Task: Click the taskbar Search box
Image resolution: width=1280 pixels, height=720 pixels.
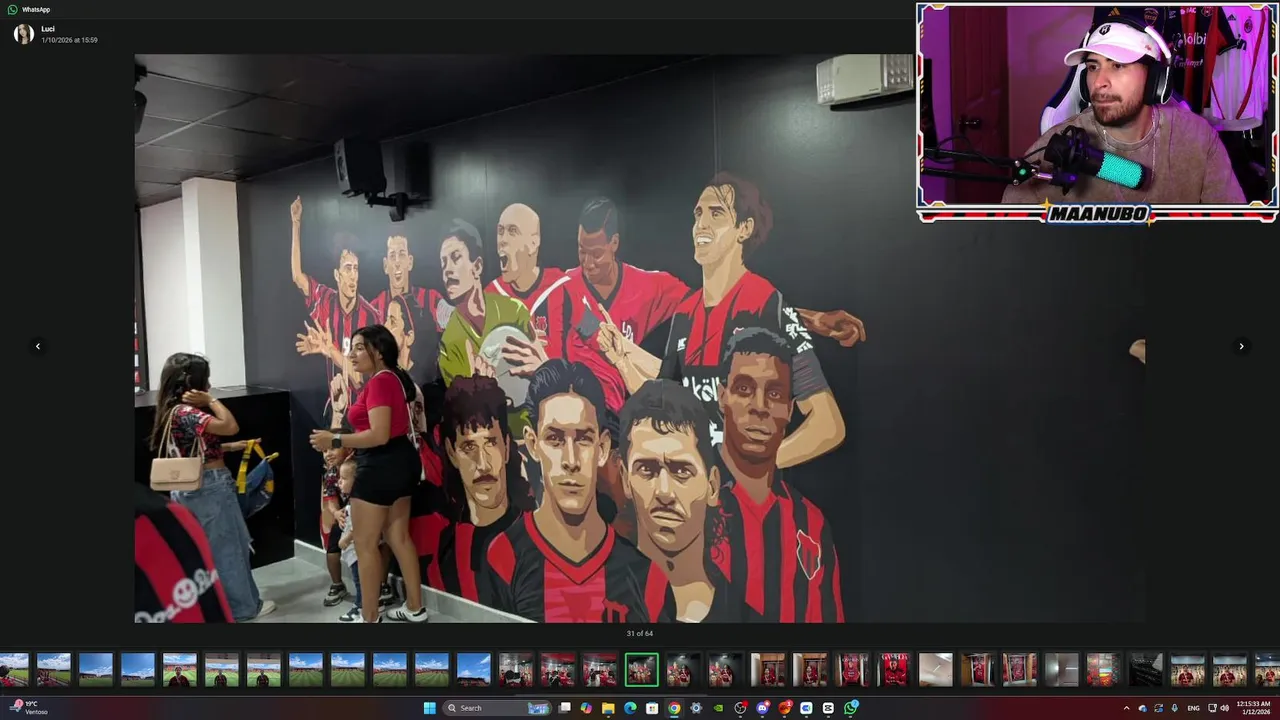Action: pyautogui.click(x=497, y=708)
